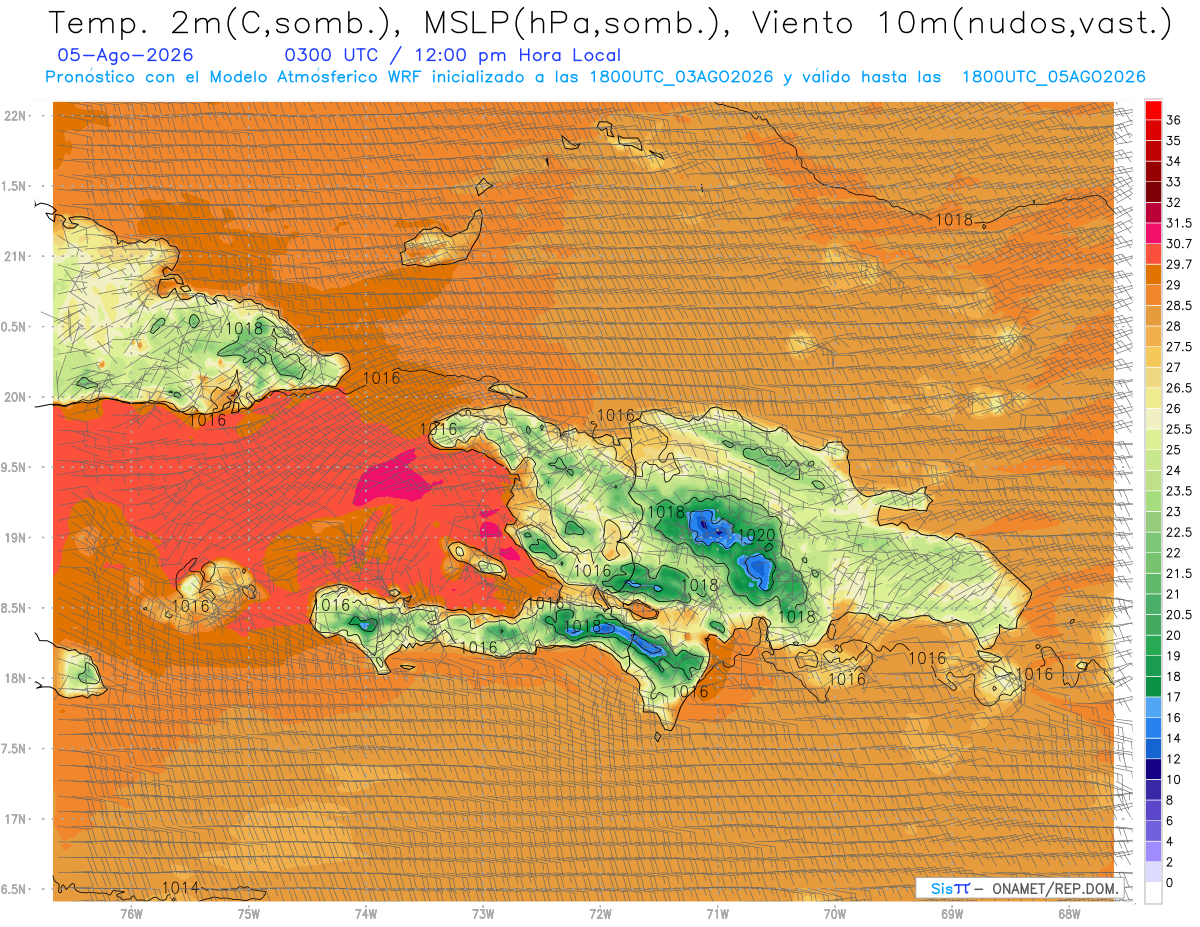Click the '1020' pressure contour label
Image resolution: width=1200 pixels, height=927 pixels.
pos(757,536)
